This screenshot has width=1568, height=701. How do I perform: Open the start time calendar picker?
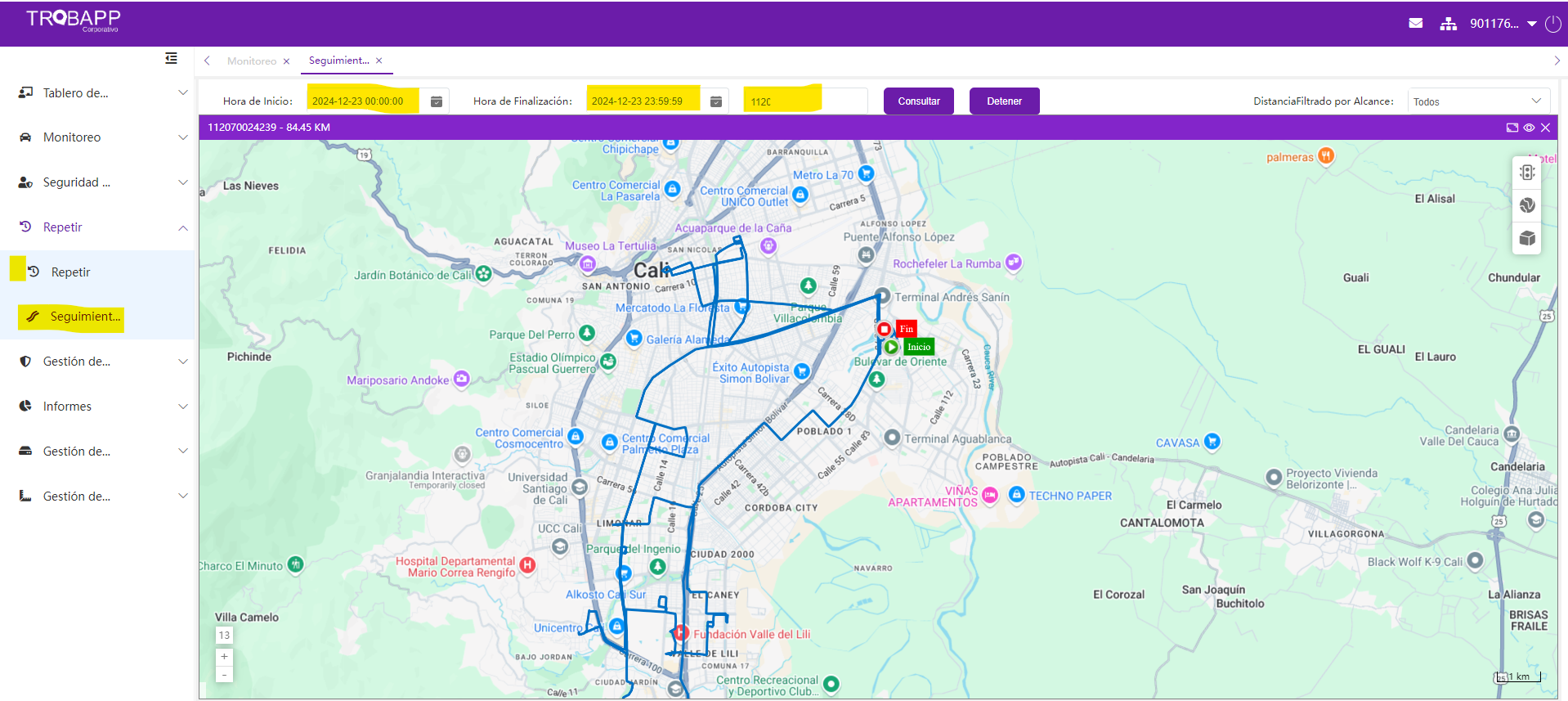[437, 101]
